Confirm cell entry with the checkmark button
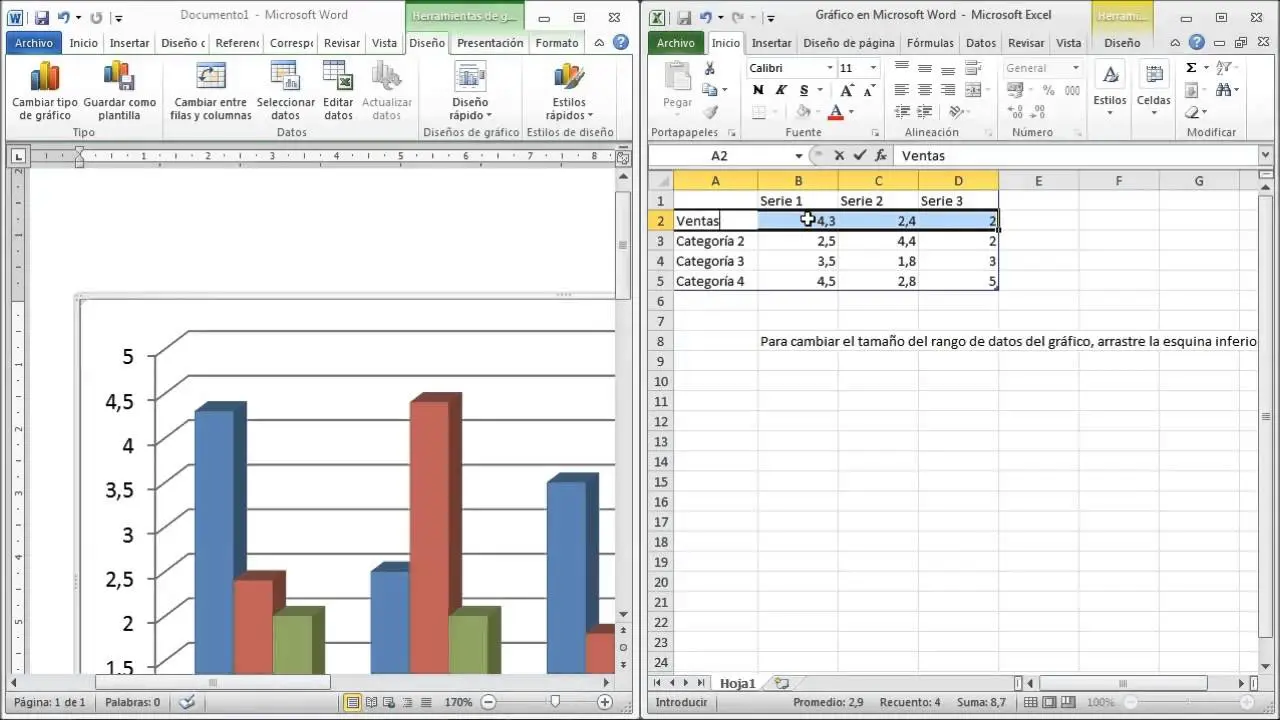 [857, 155]
